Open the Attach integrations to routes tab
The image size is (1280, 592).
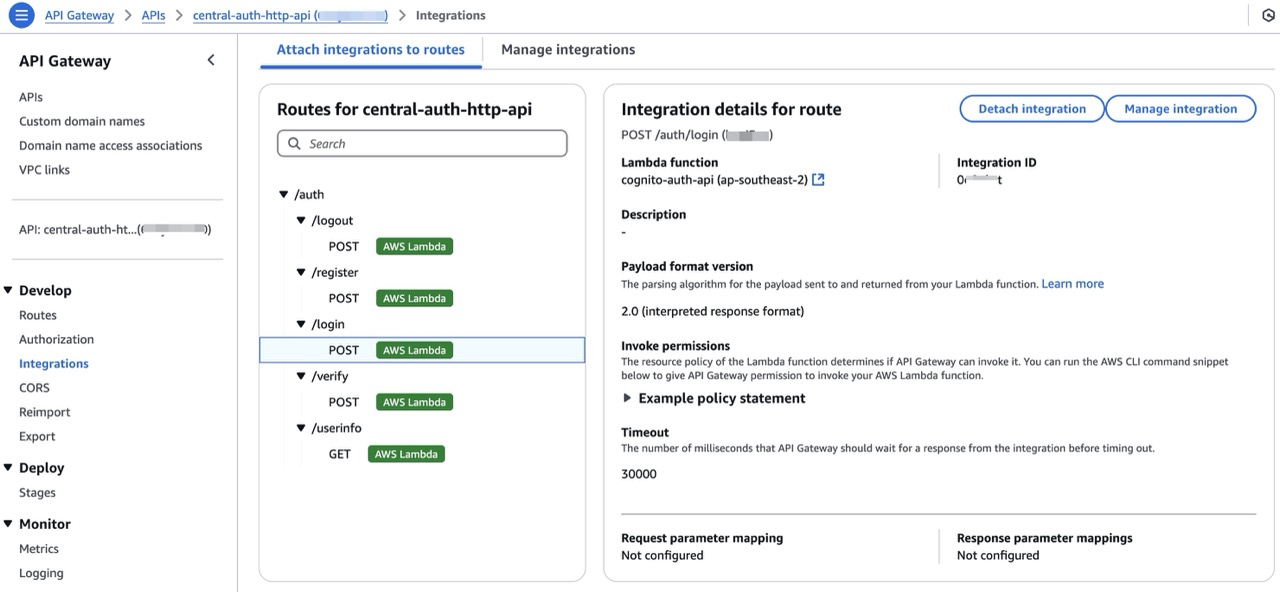tap(370, 50)
